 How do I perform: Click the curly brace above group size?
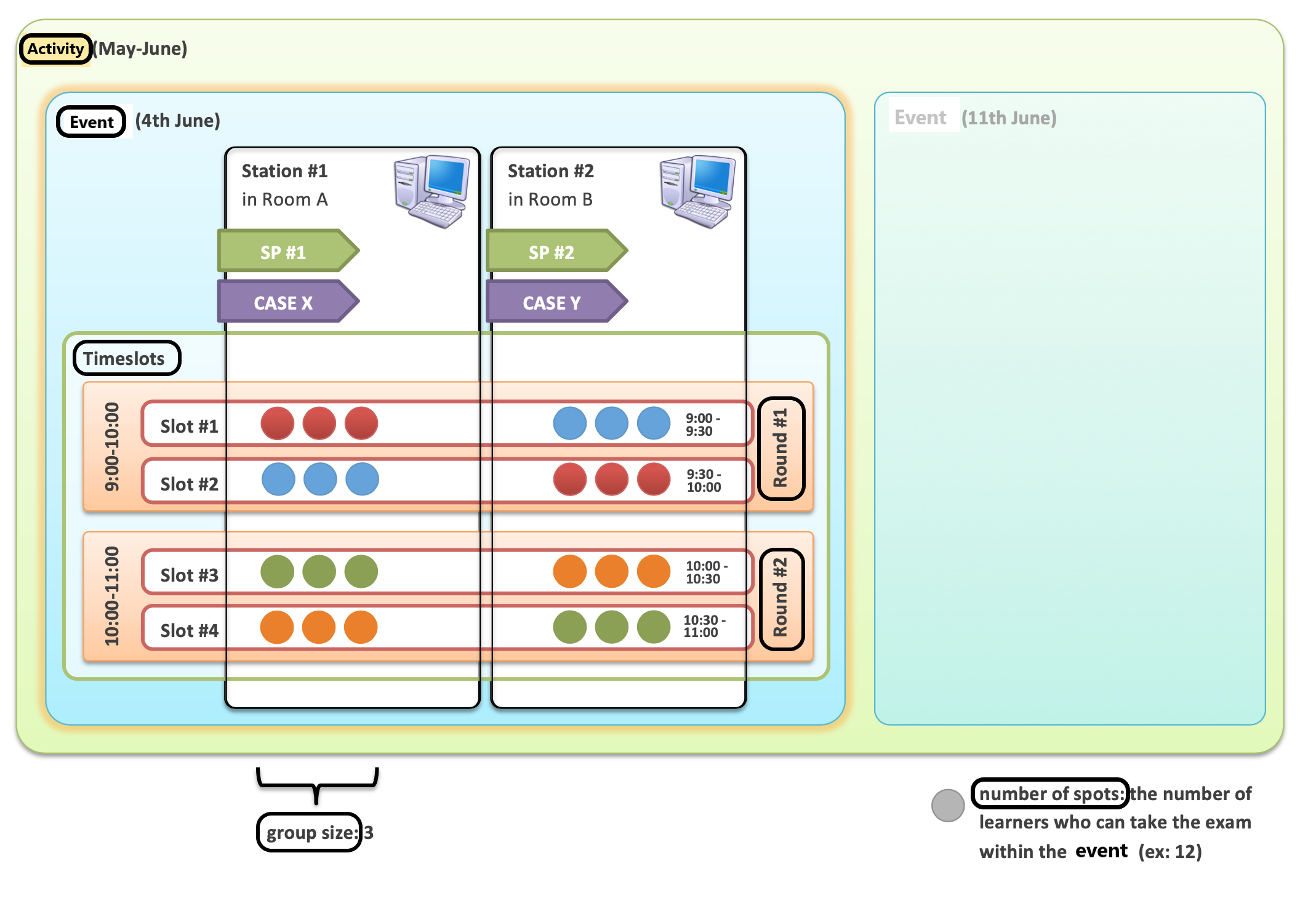[x=317, y=785]
